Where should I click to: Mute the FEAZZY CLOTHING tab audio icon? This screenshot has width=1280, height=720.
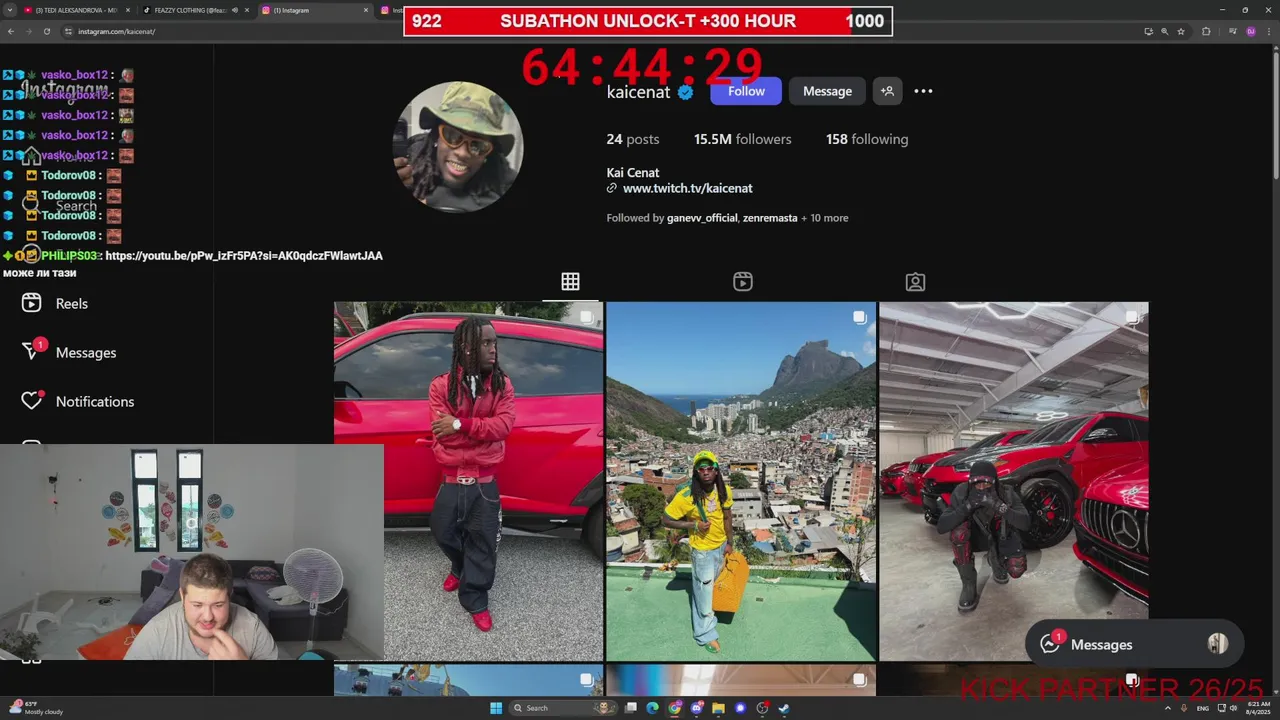click(235, 10)
